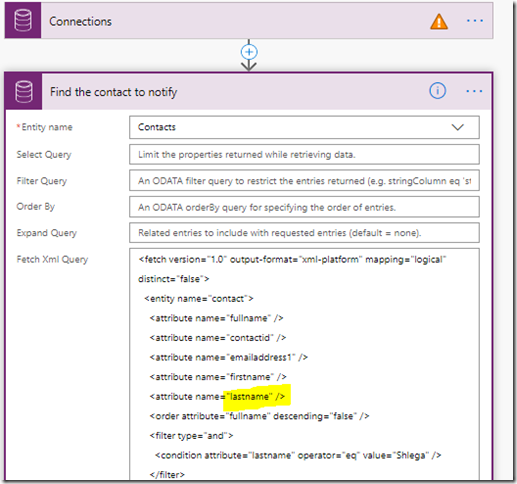
Task: Click the contactid attribute line
Action: [x=218, y=338]
